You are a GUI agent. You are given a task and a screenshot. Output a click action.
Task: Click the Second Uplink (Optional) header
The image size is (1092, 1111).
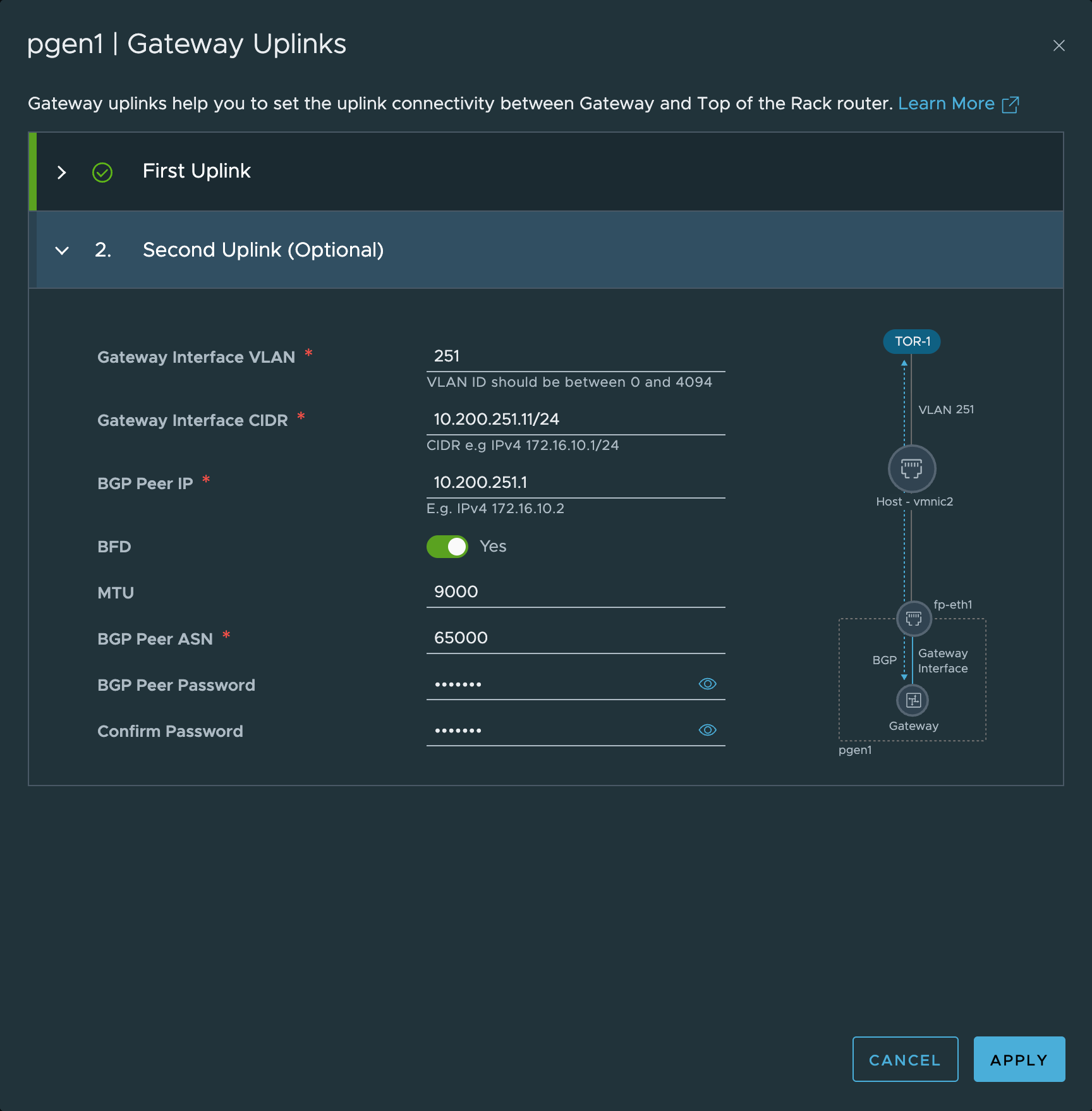263,250
